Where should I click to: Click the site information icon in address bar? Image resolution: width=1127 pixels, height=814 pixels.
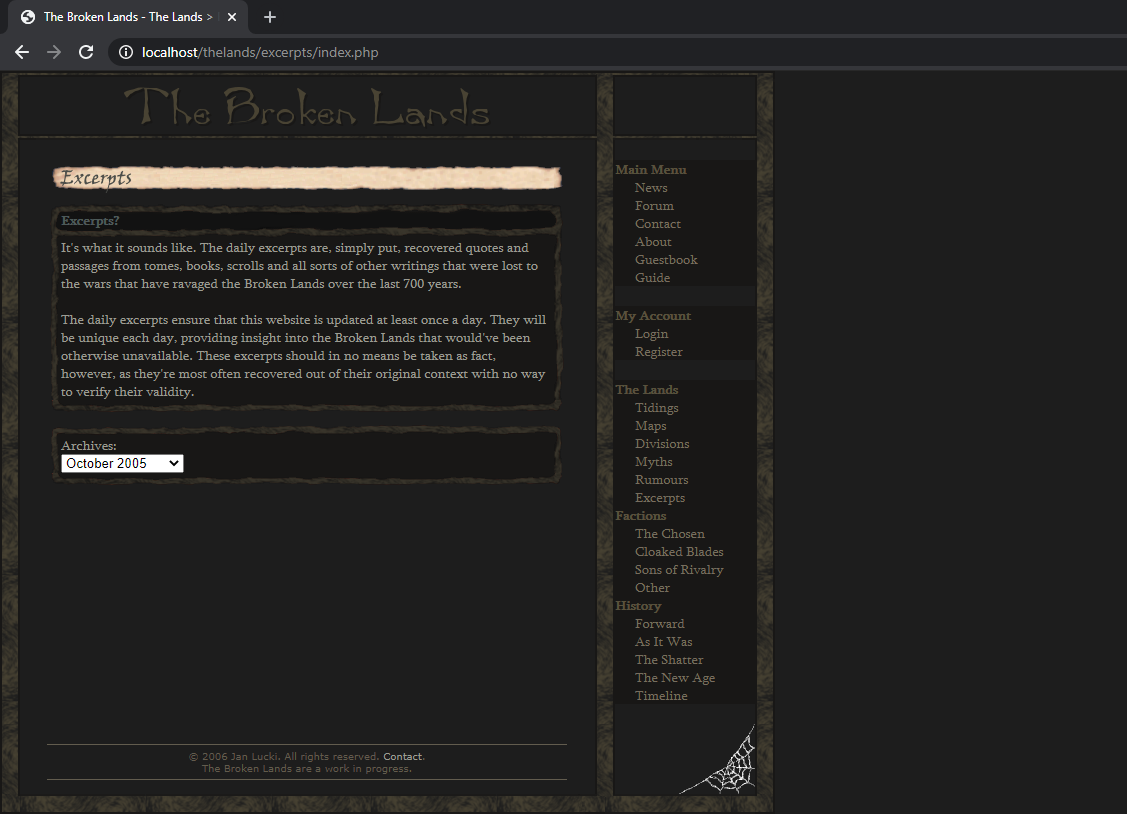point(126,52)
